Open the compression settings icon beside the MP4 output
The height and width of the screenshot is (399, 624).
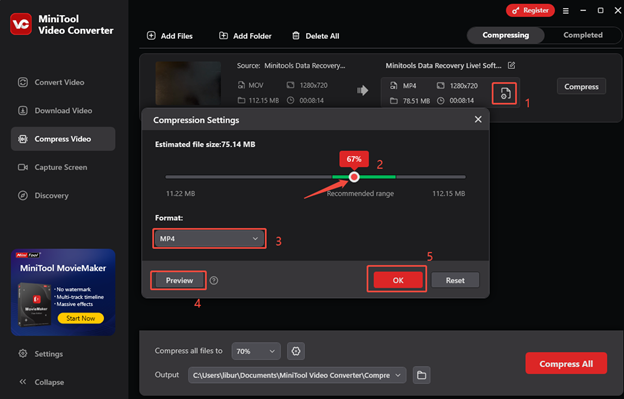[x=505, y=93]
